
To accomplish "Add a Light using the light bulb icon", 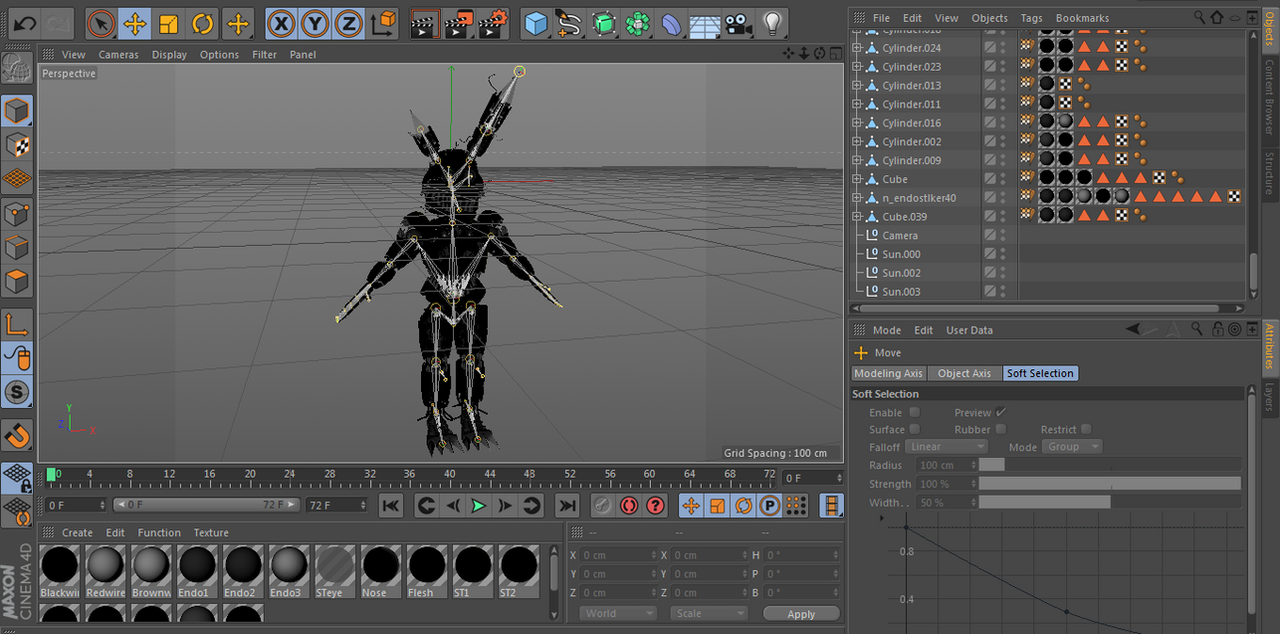I will point(772,23).
